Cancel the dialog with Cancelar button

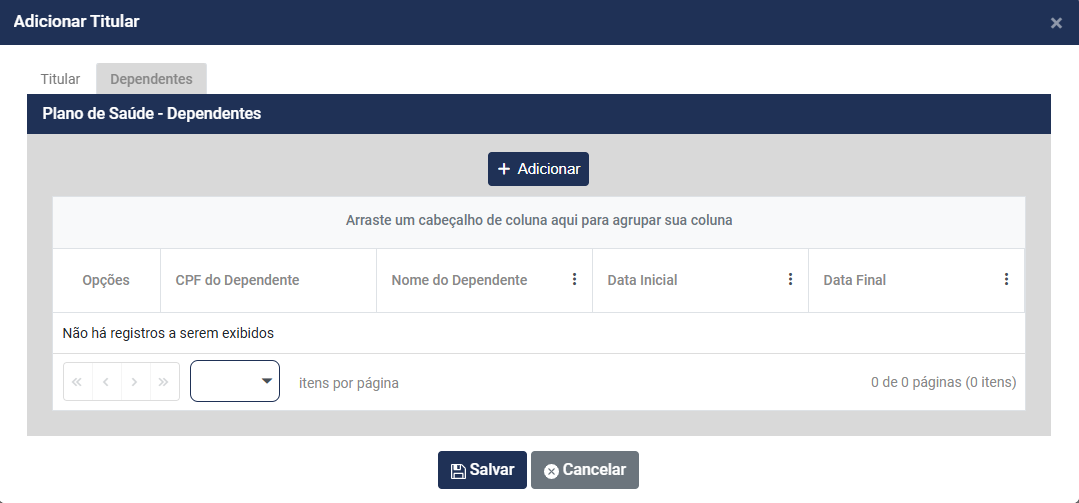click(584, 470)
